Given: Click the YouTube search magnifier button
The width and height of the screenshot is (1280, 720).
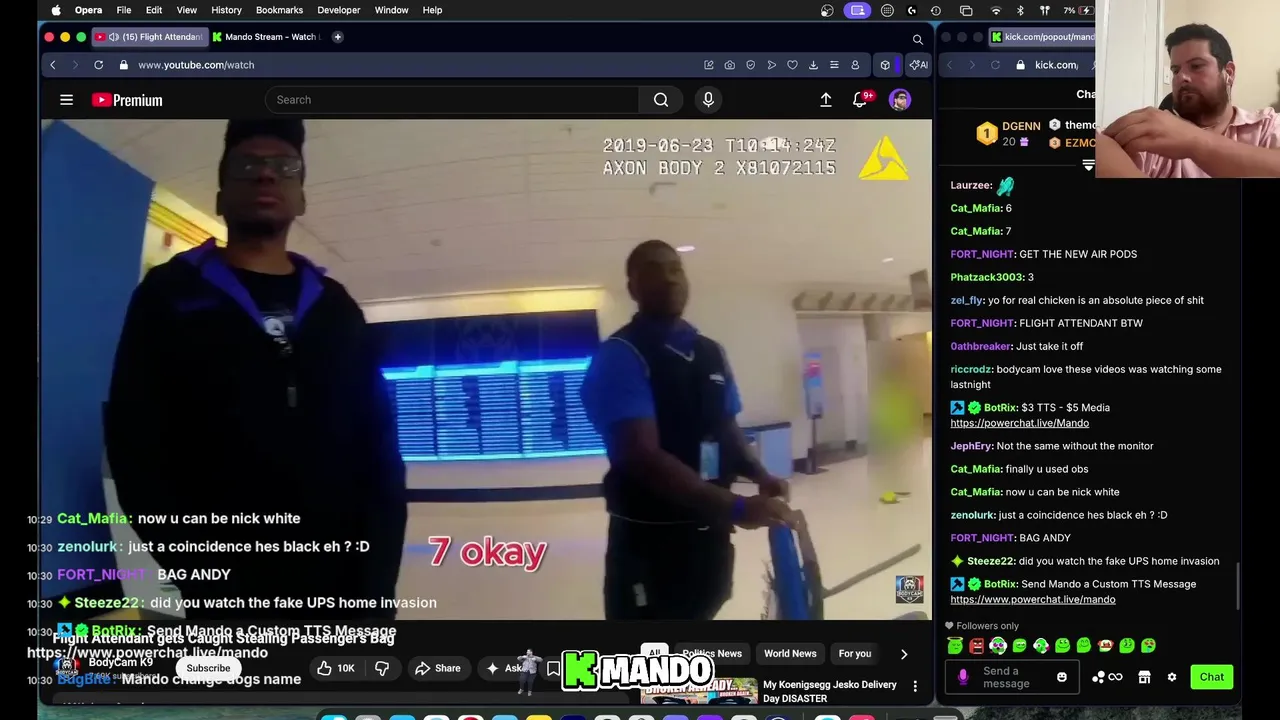Looking at the screenshot, I should 661,100.
